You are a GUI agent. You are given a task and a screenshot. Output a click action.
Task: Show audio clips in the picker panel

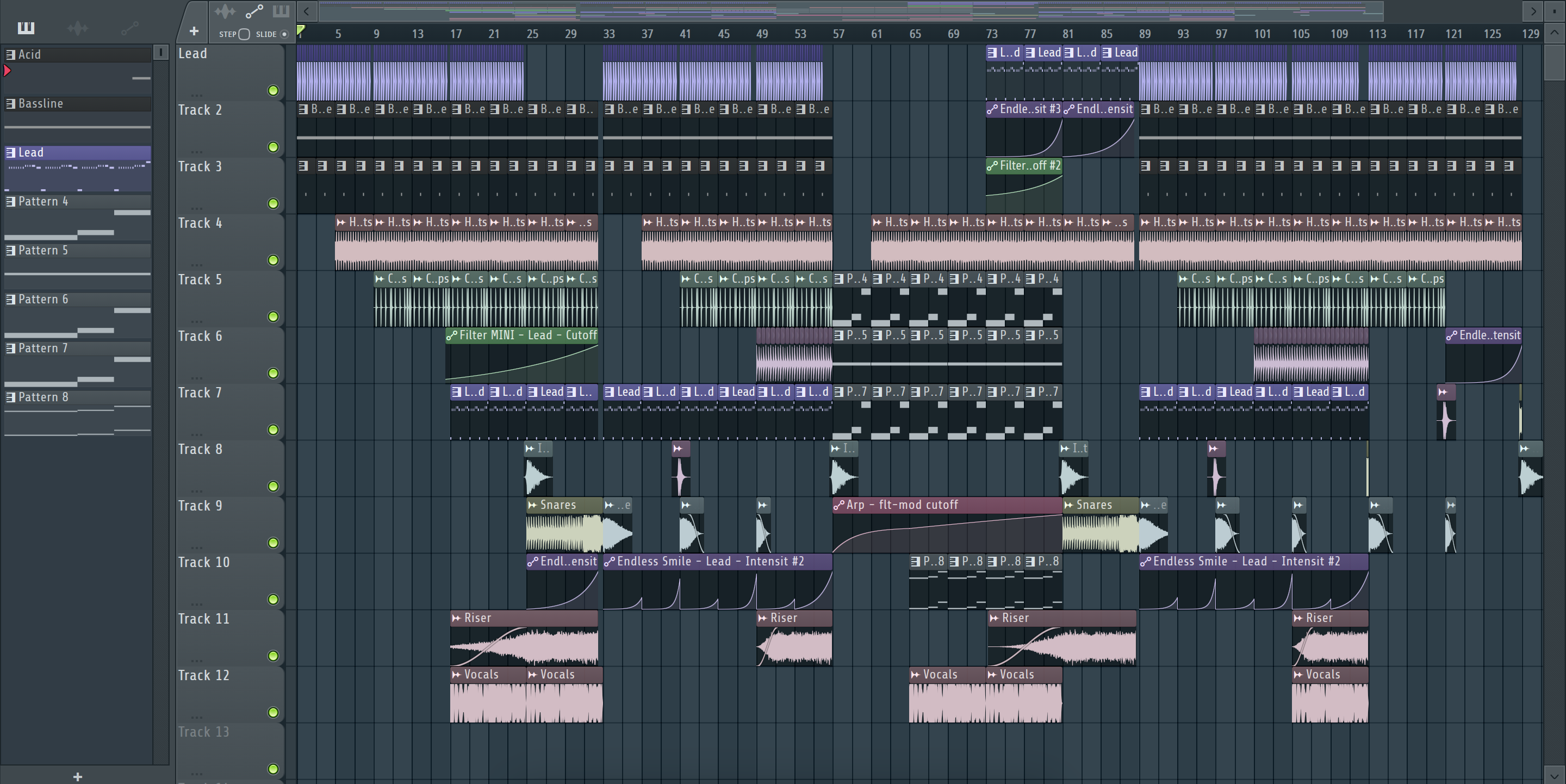[x=77, y=28]
